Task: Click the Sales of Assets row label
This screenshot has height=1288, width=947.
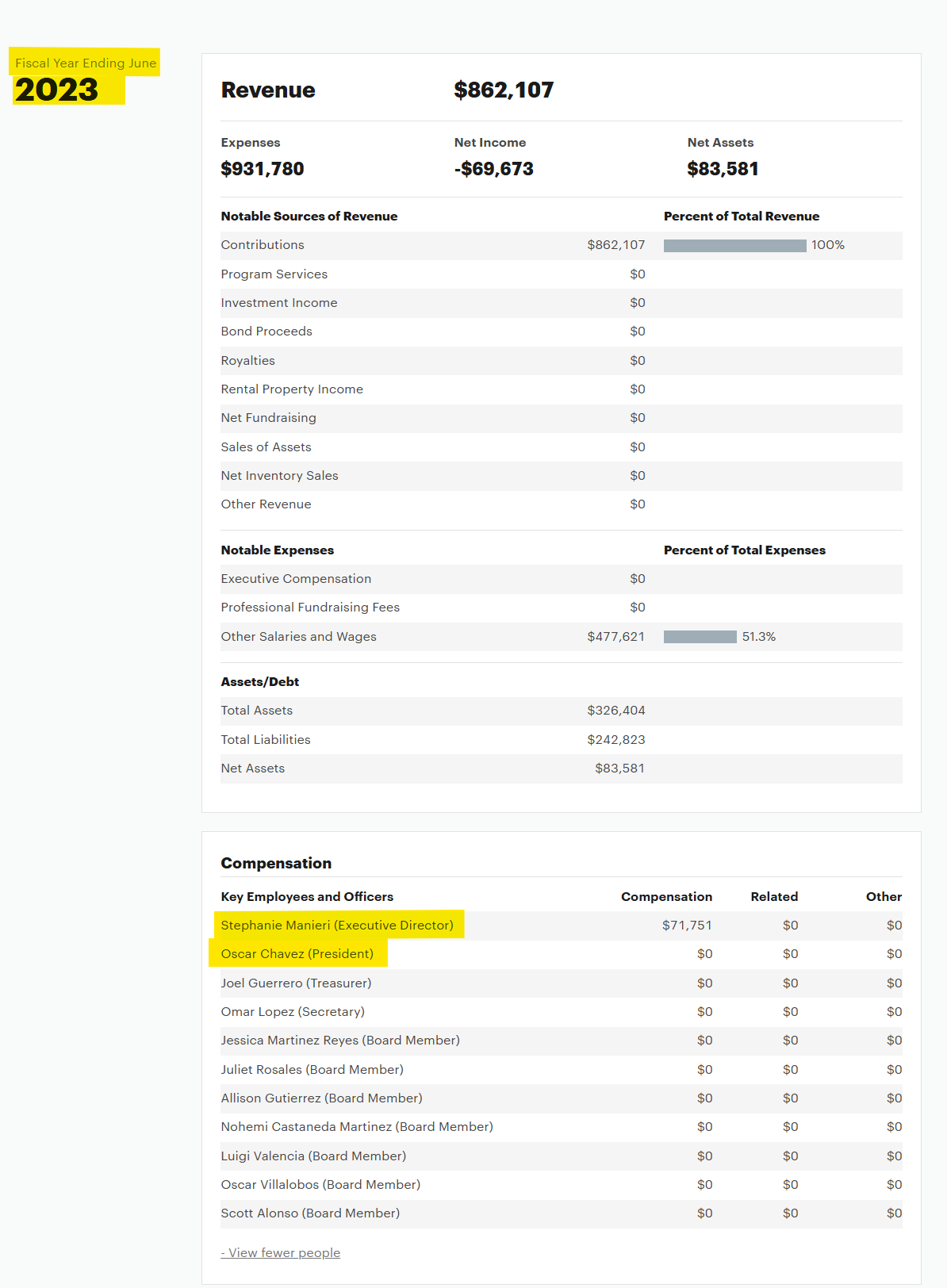Action: click(266, 447)
